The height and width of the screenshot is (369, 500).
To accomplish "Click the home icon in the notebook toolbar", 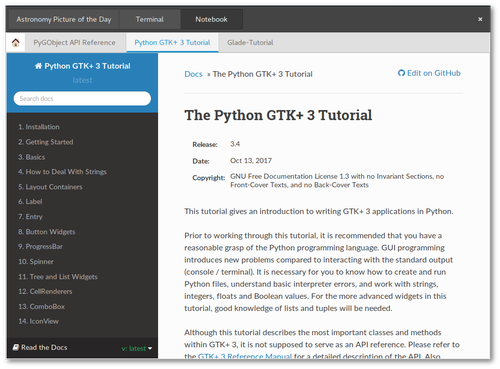I will click(15, 43).
